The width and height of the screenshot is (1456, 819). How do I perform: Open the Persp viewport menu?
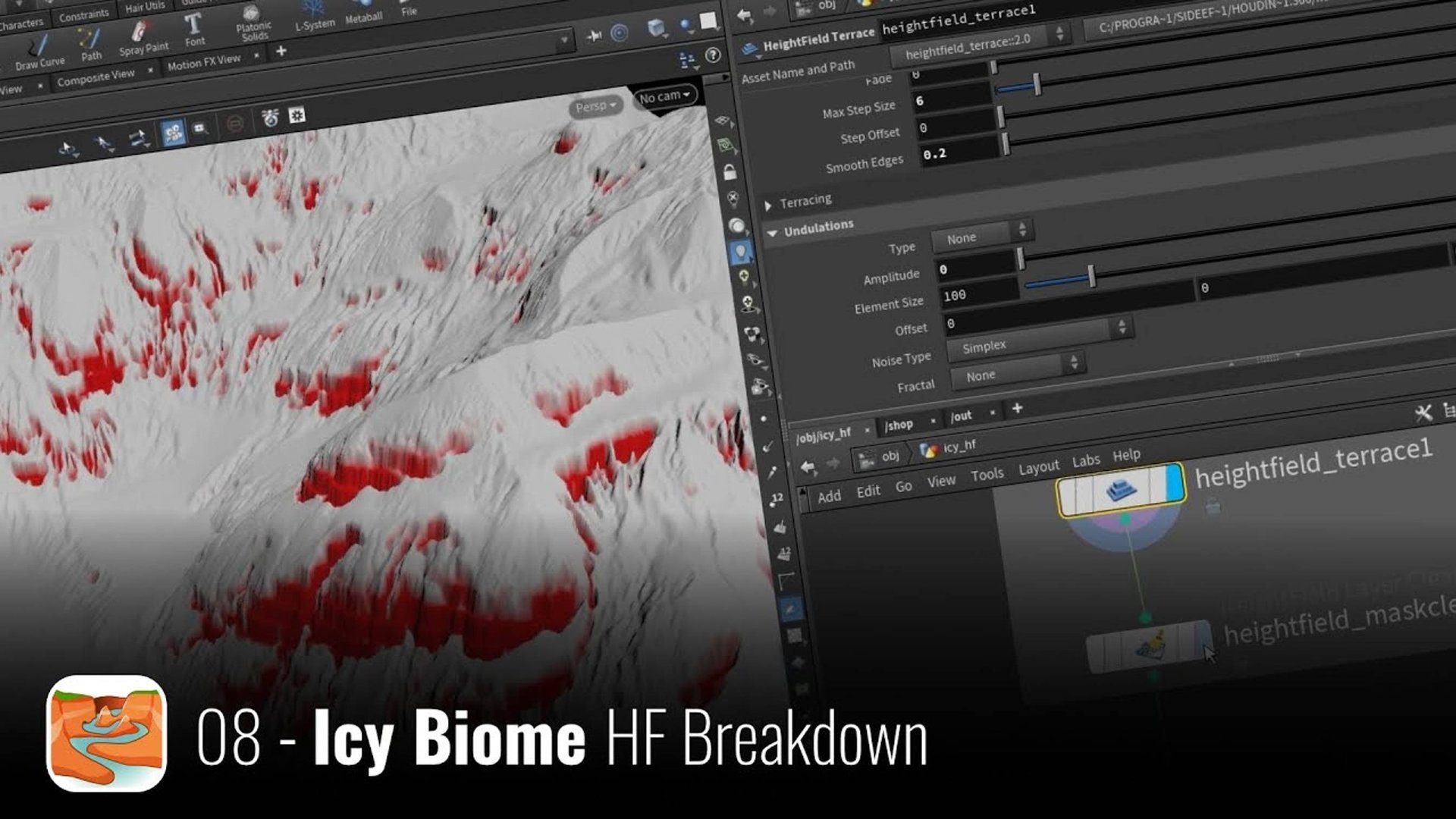pyautogui.click(x=595, y=105)
